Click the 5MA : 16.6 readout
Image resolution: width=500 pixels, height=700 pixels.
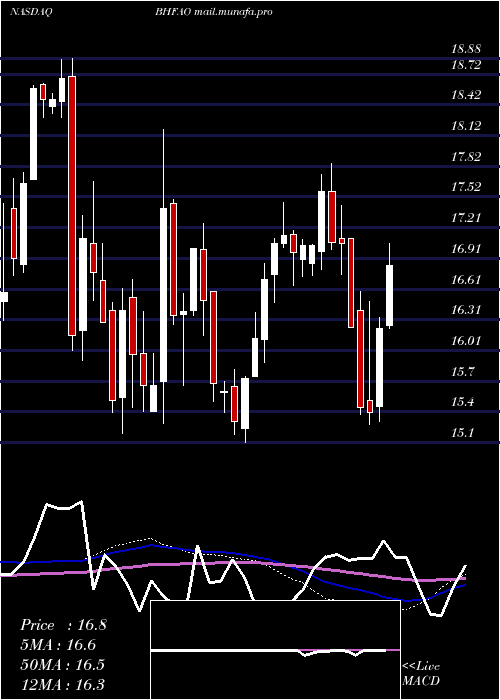click(x=58, y=645)
